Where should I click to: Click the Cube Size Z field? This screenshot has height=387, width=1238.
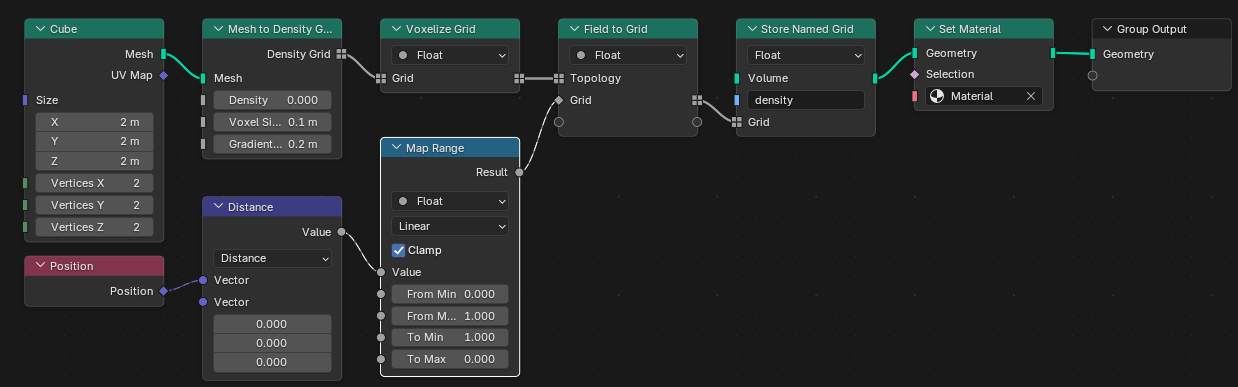tap(94, 160)
